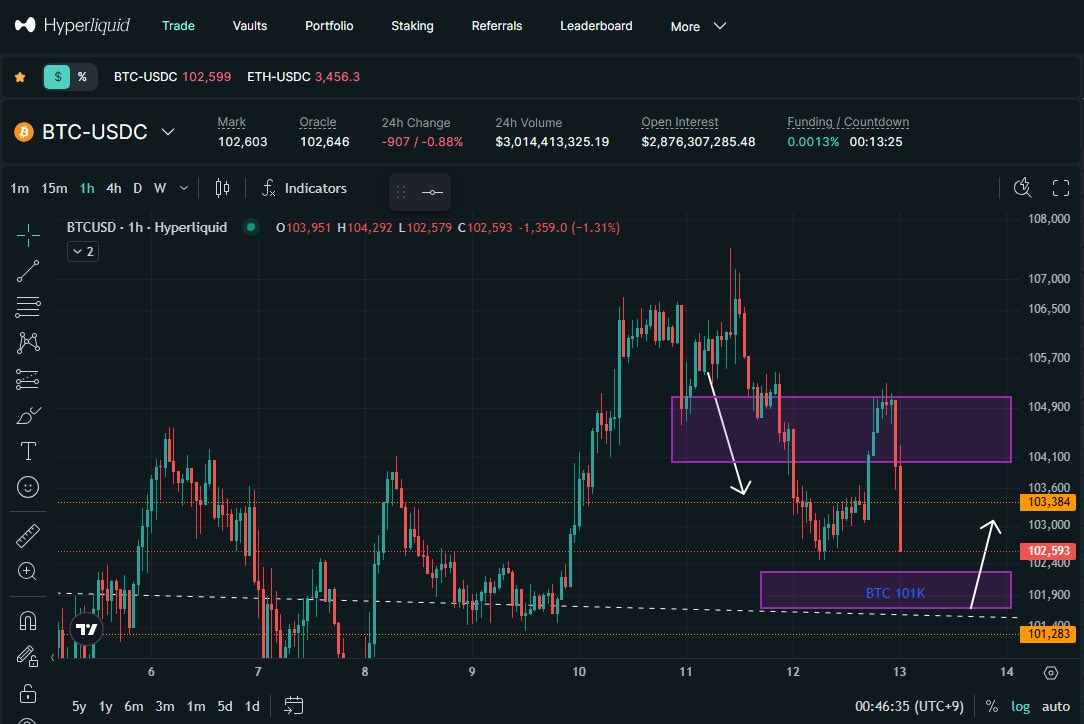The width and height of the screenshot is (1084, 724).
Task: Switch ticker display to dollar mode
Action: pyautogui.click(x=57, y=77)
